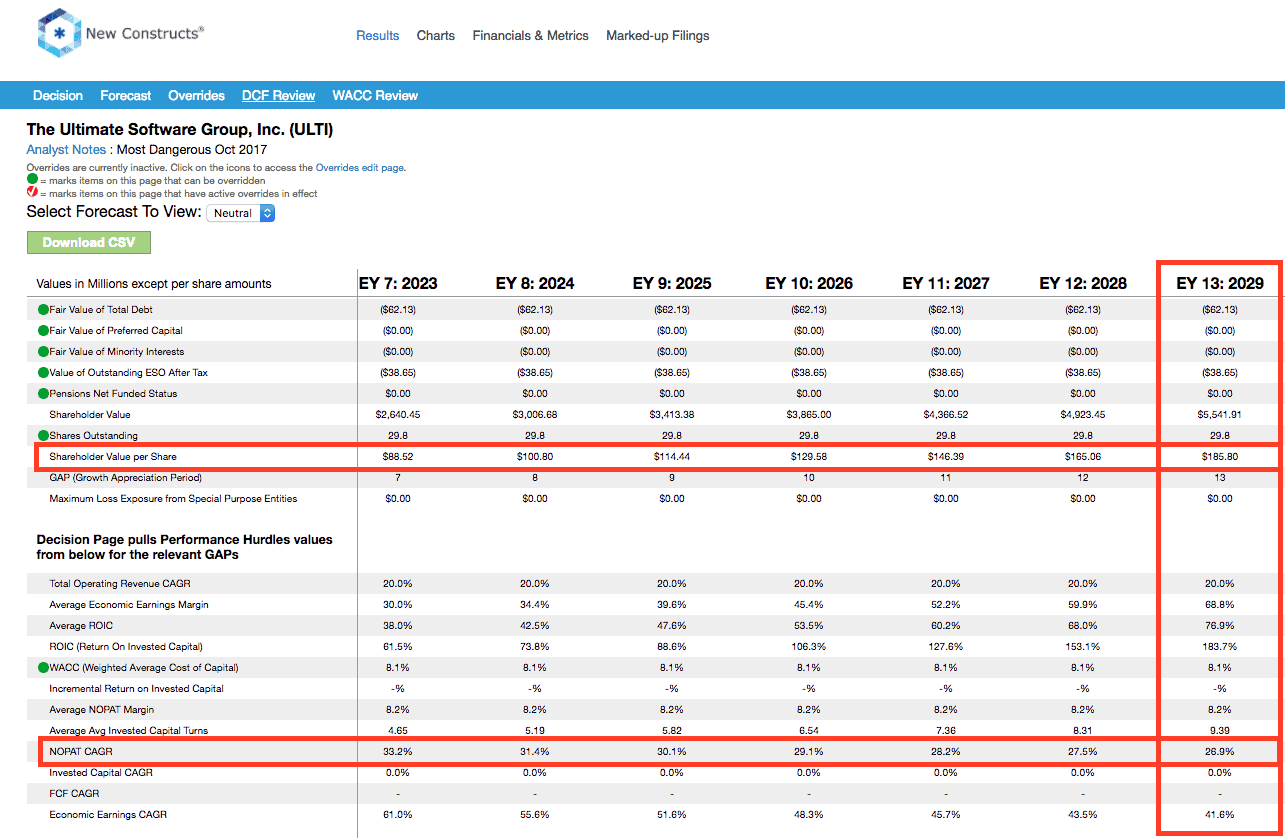Click the Shareholder Value per Share row label
1285x838 pixels.
pos(113,456)
